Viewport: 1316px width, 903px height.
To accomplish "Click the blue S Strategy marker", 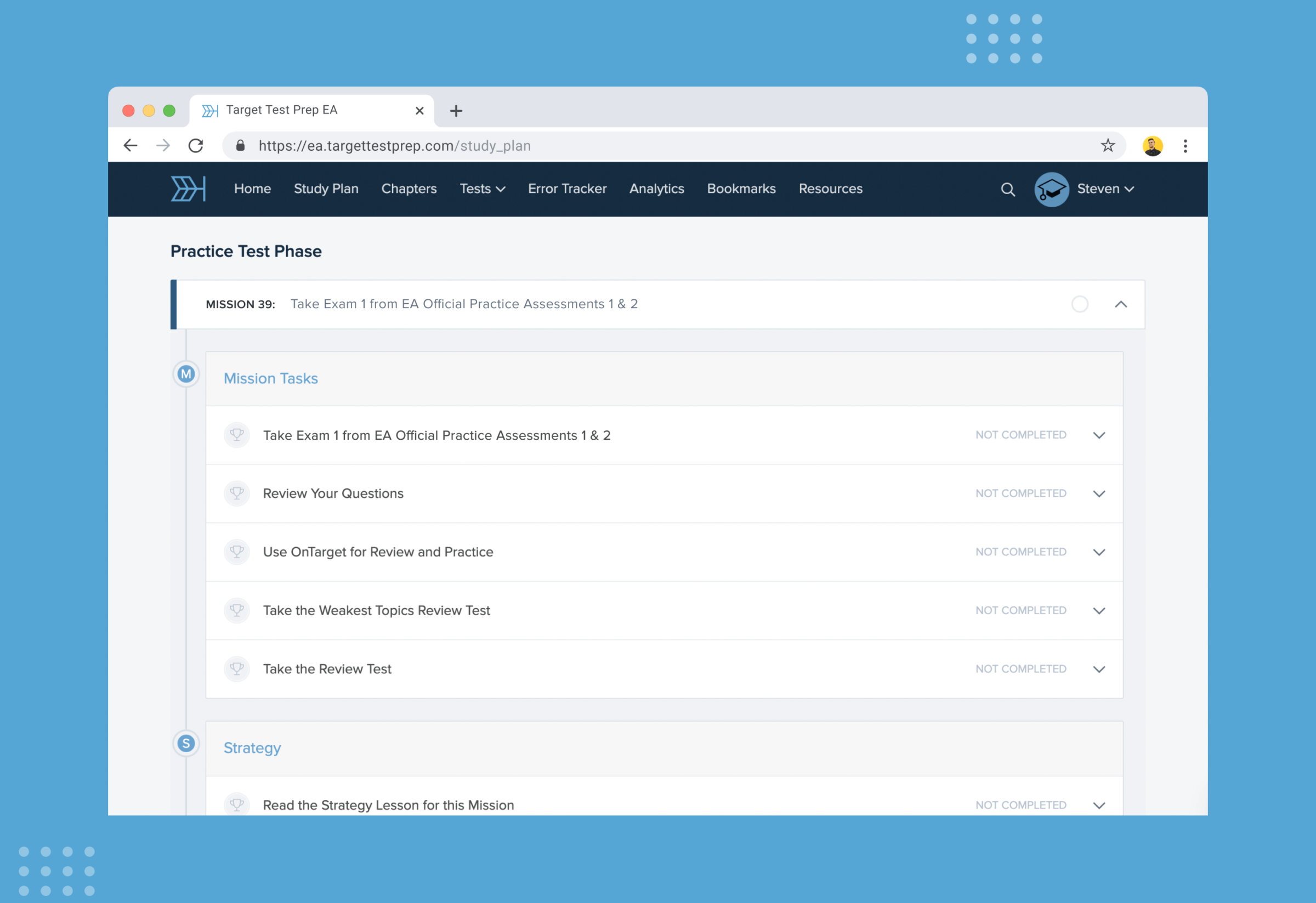I will 186,743.
